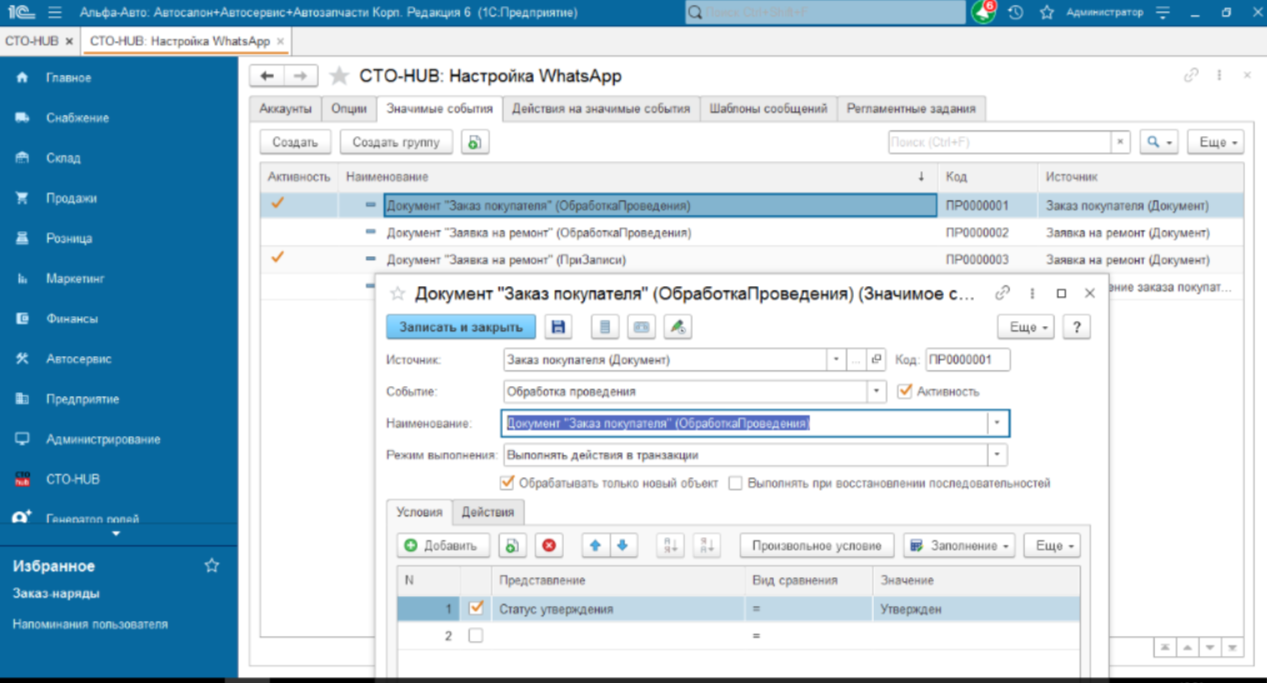
Task: Add the dialog record to favorites star
Action: click(397, 294)
